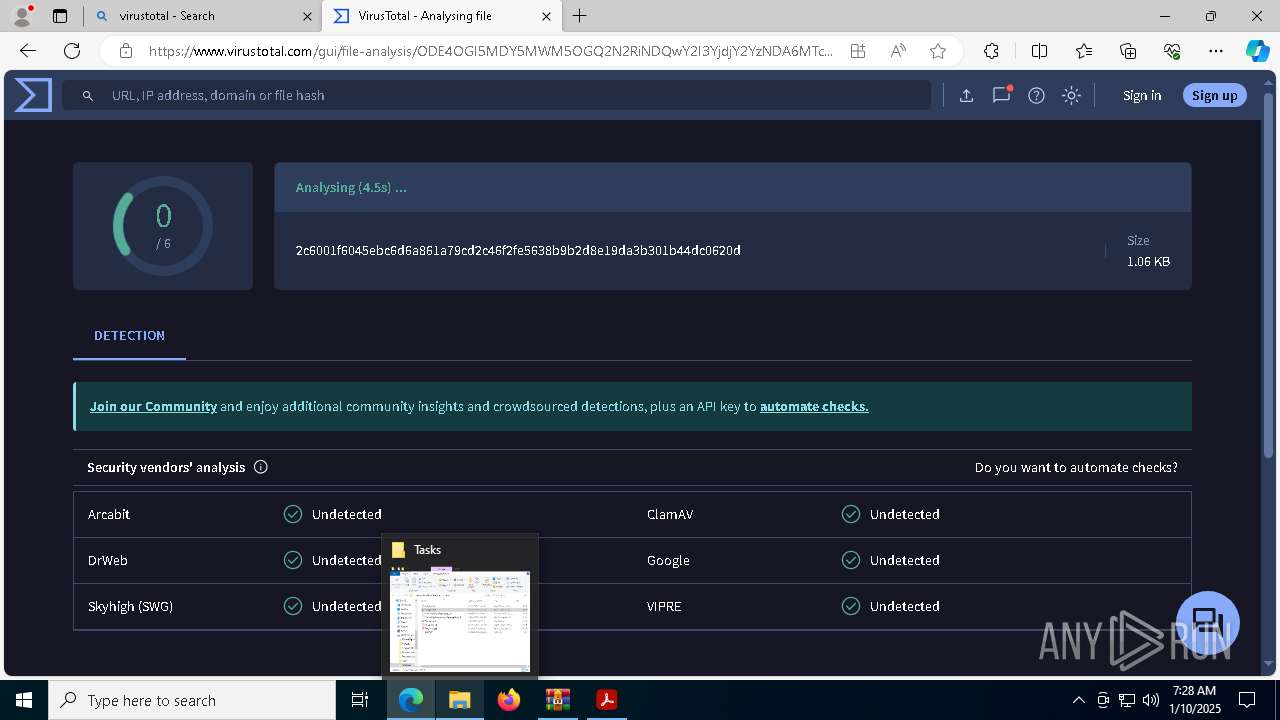Follow the automate checks link
The image size is (1280, 720).
pyautogui.click(x=814, y=406)
